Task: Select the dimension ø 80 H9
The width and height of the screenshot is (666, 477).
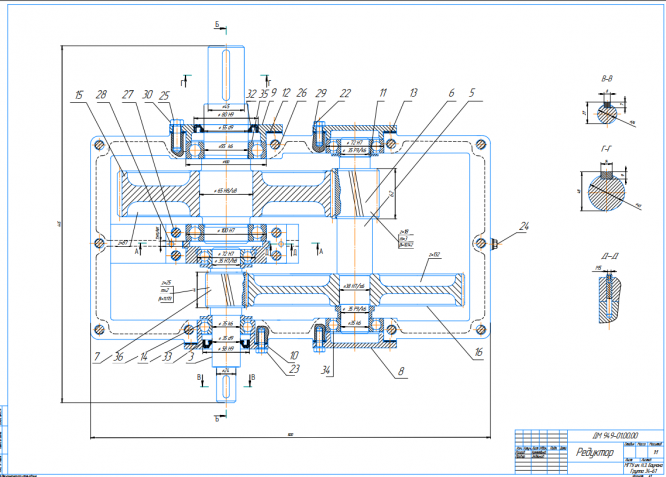Action: pos(226,115)
